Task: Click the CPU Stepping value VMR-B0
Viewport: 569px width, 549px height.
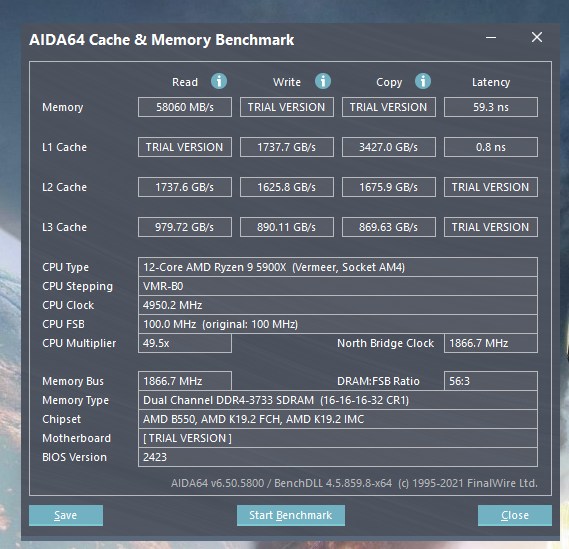Action: 338,286
